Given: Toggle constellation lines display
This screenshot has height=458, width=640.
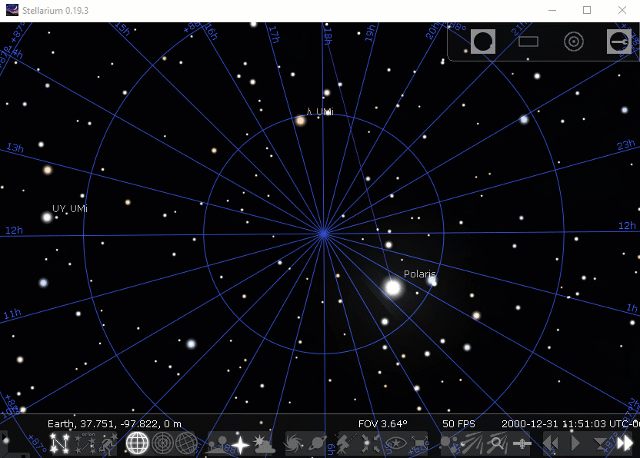Looking at the screenshot, I should pyautogui.click(x=60, y=443).
